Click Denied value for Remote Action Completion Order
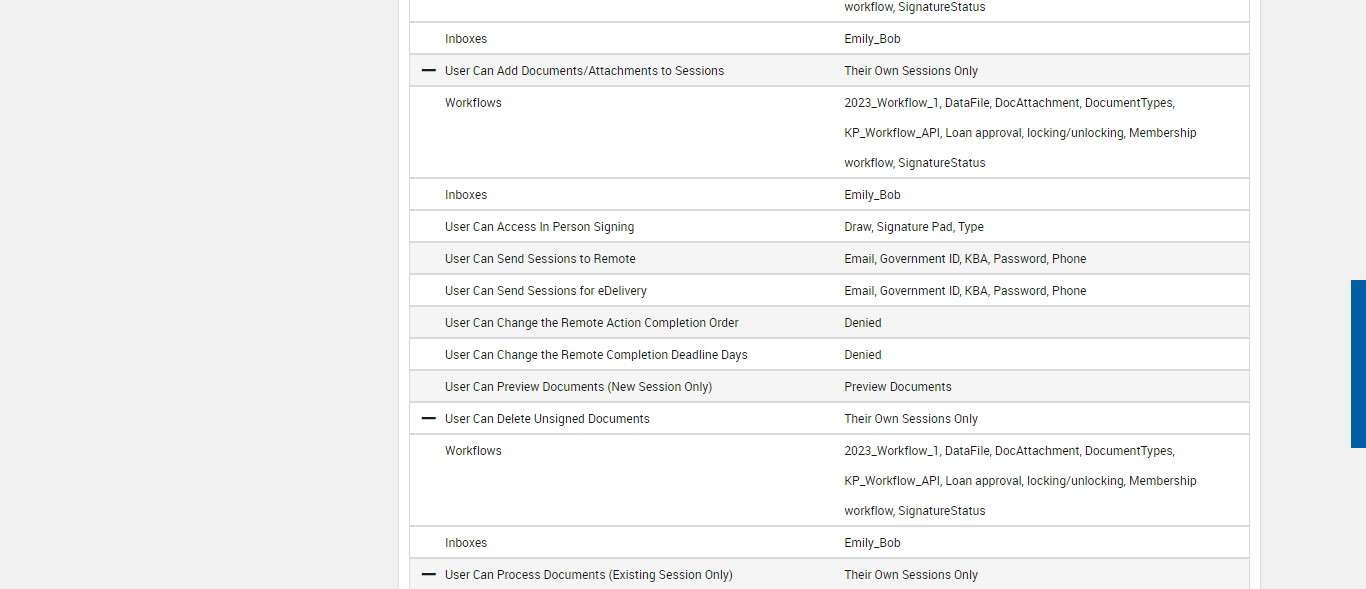1366x589 pixels. [x=862, y=323]
